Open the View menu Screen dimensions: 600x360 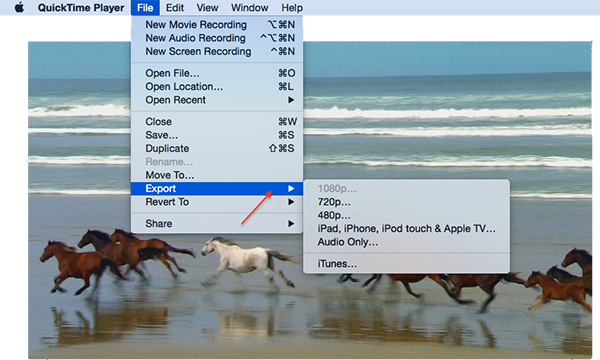tap(207, 8)
